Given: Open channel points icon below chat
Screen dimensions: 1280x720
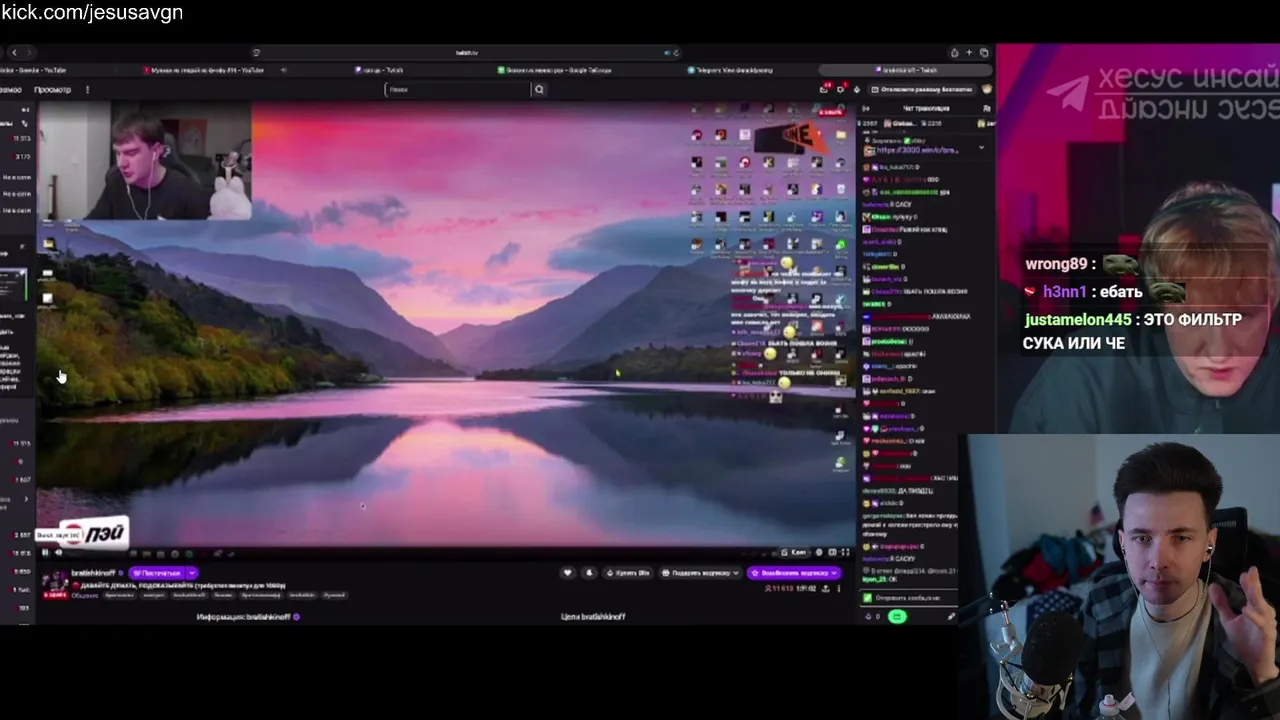Looking at the screenshot, I should coord(870,616).
